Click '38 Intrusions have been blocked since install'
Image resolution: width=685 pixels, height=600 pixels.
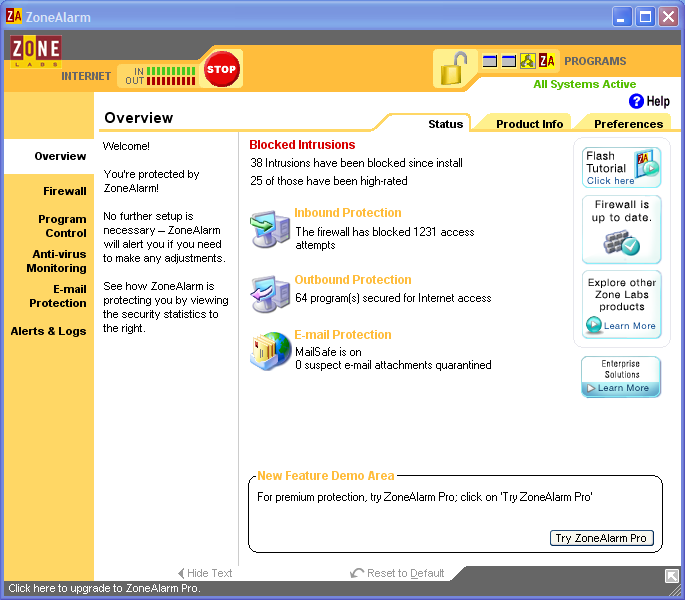pos(356,163)
